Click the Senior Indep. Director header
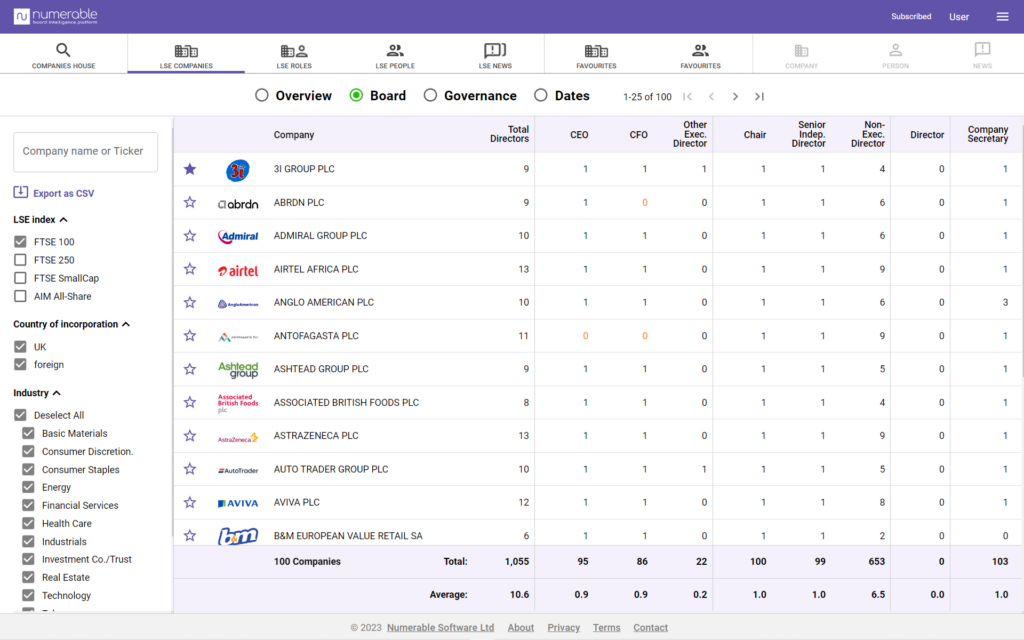The image size is (1024, 640). click(x=809, y=134)
